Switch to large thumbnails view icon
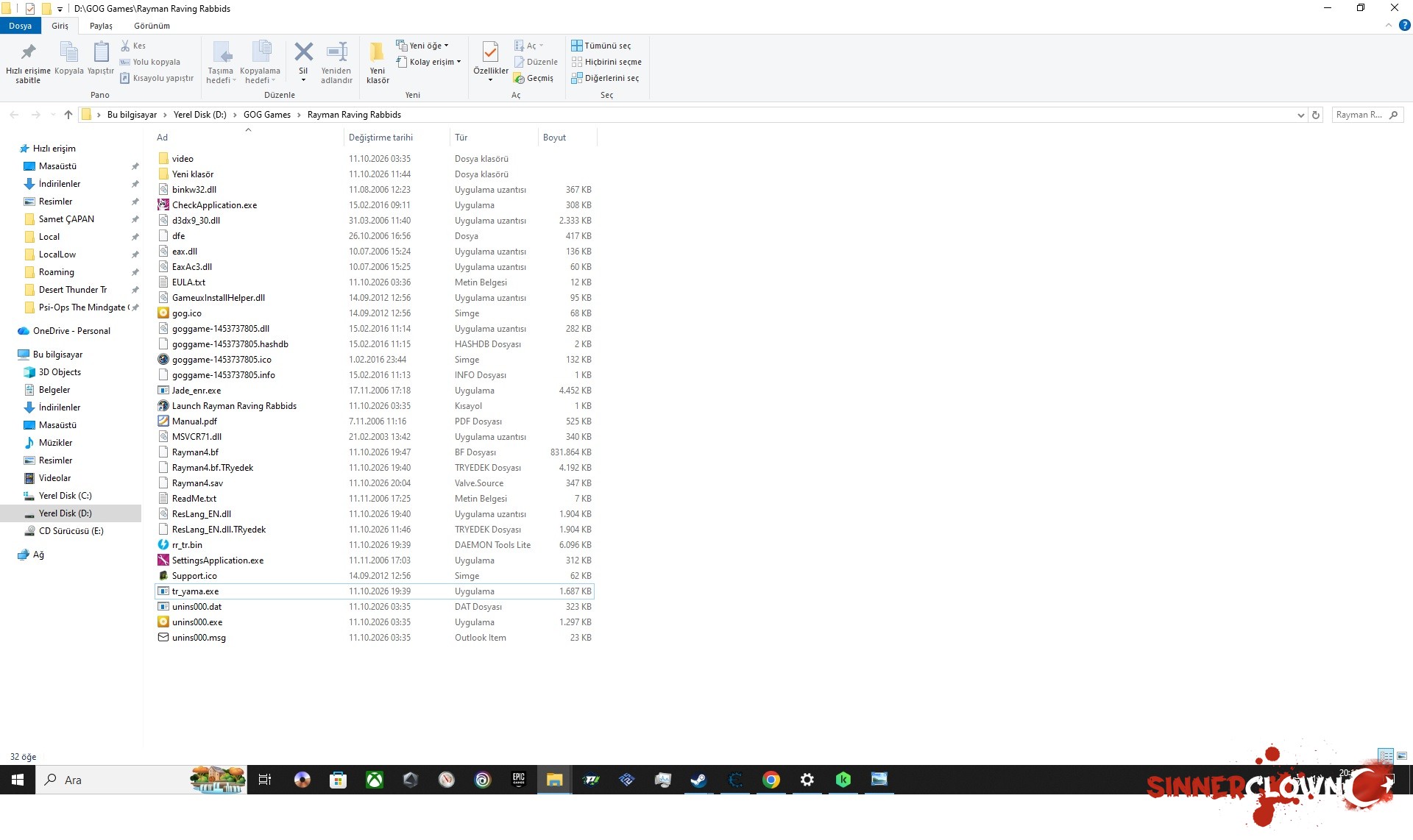Viewport: 1413px width, 840px height. point(1402,755)
